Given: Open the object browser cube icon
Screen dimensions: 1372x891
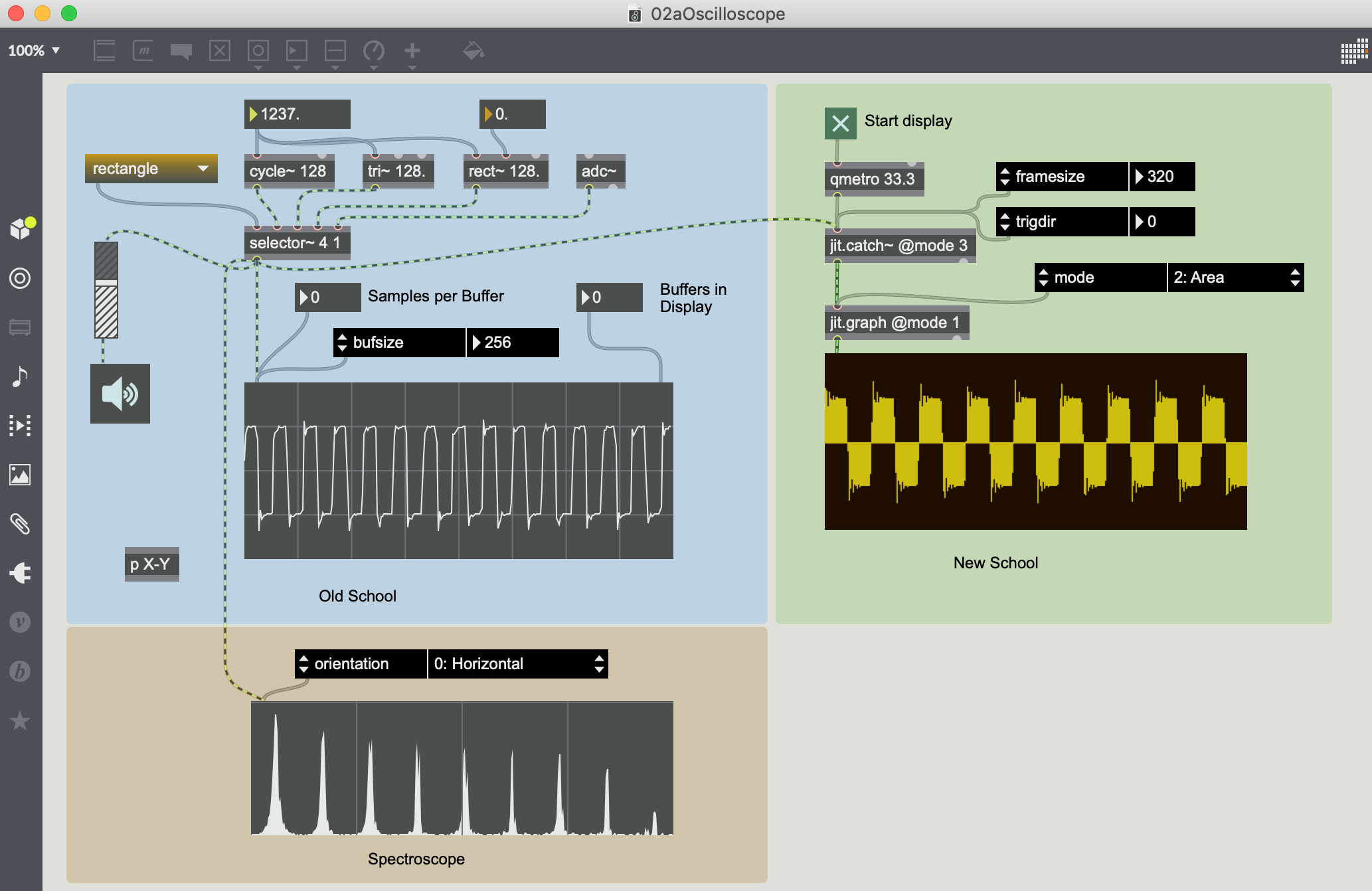Looking at the screenshot, I should [21, 228].
